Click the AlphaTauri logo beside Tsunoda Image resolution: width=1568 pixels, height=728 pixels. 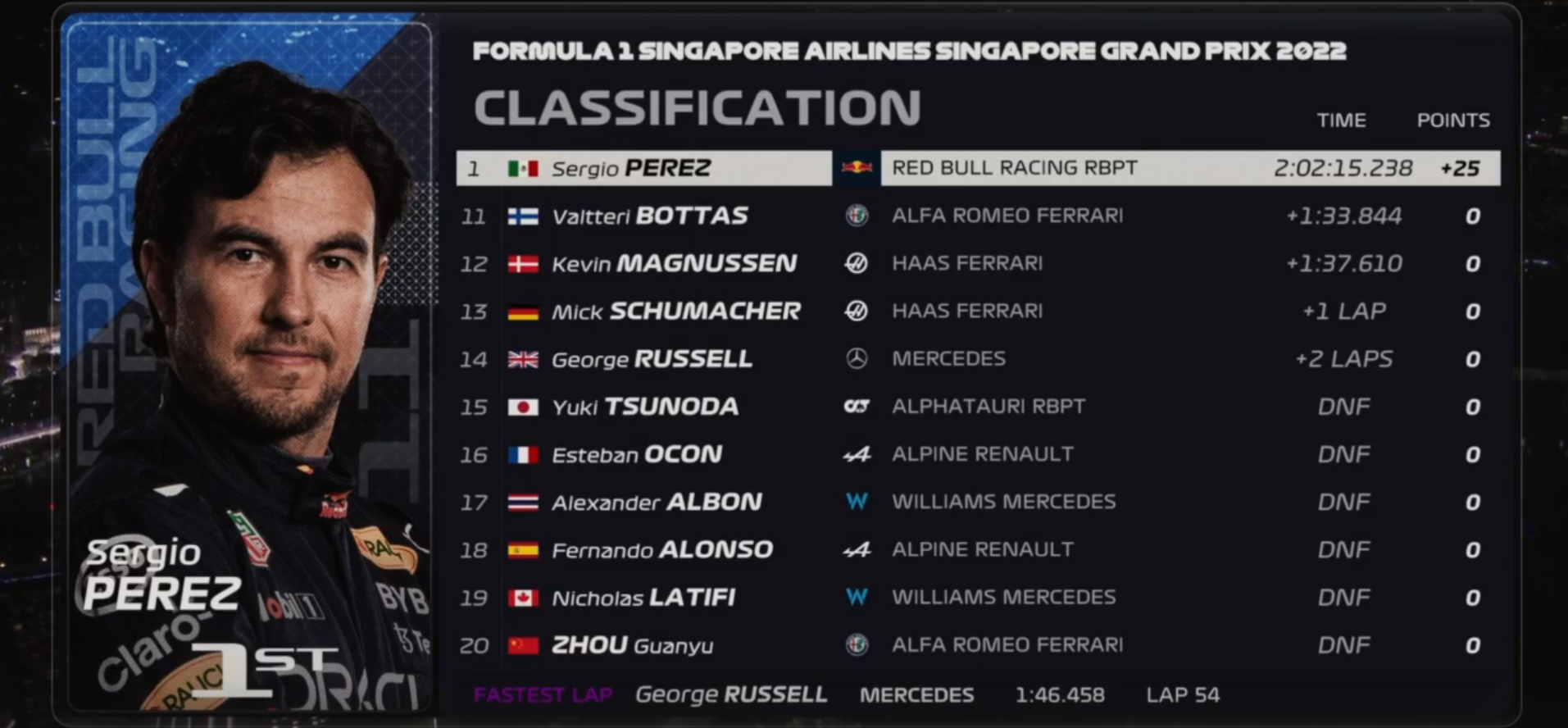[857, 407]
